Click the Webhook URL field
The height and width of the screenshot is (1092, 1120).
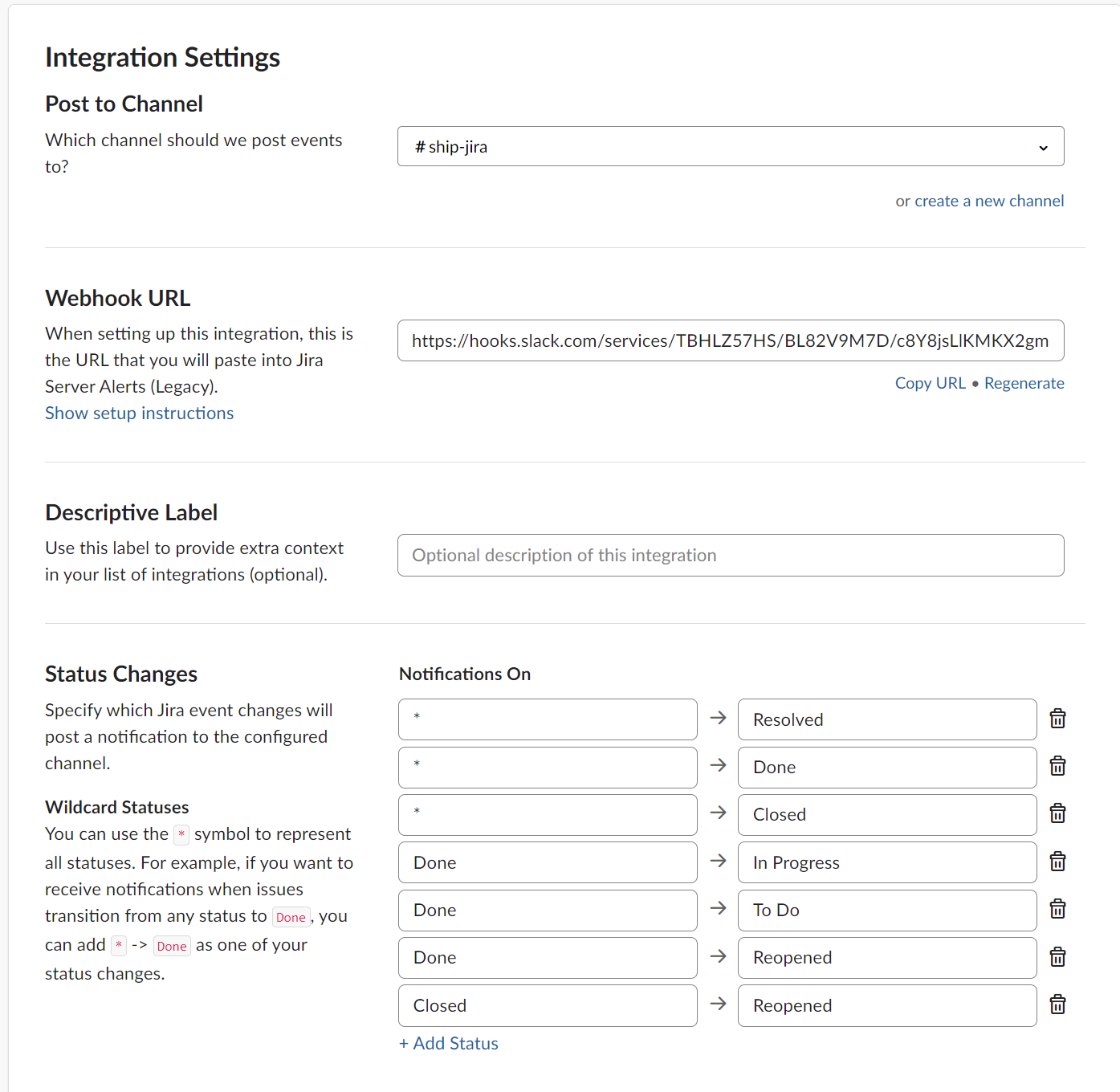(731, 340)
